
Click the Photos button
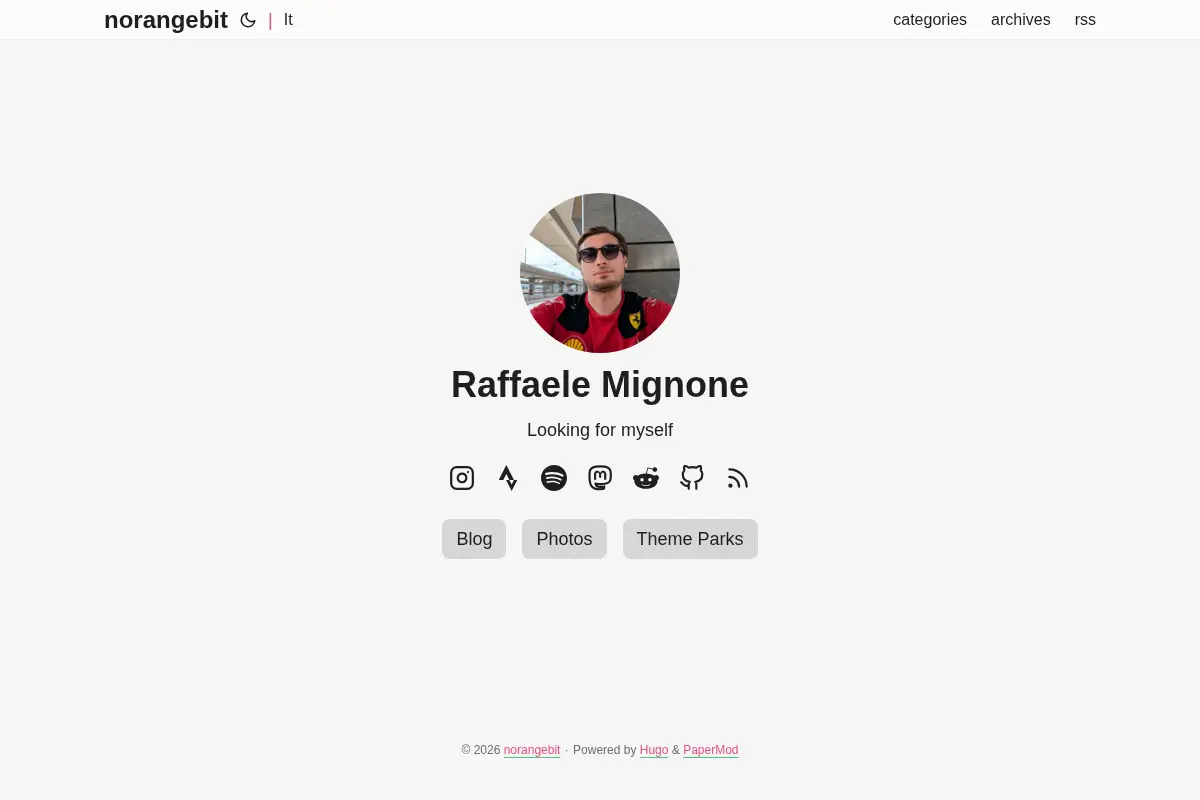[x=564, y=539]
